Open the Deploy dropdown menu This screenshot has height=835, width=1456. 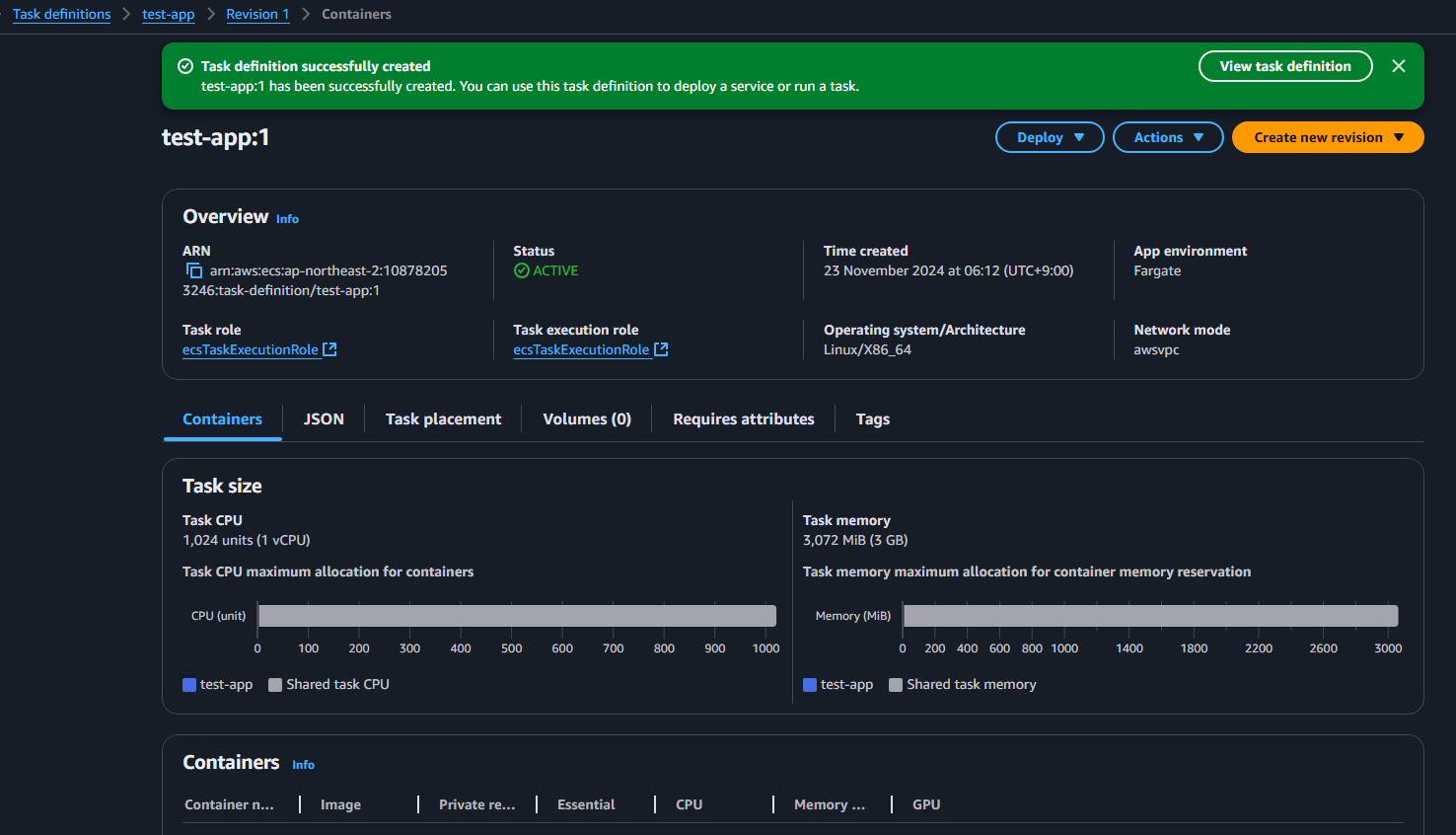[x=1050, y=137]
